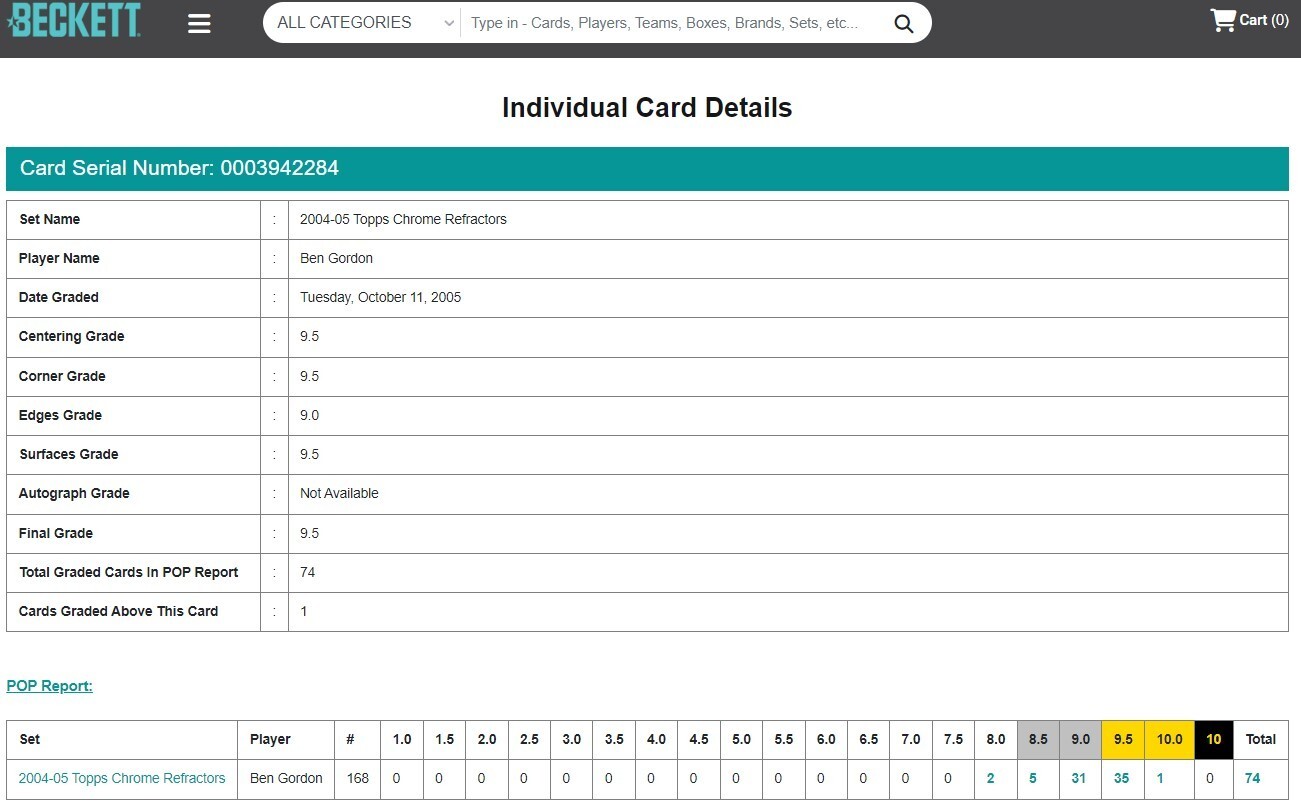Open the POP Report link
The image size is (1301, 810).
[49, 686]
